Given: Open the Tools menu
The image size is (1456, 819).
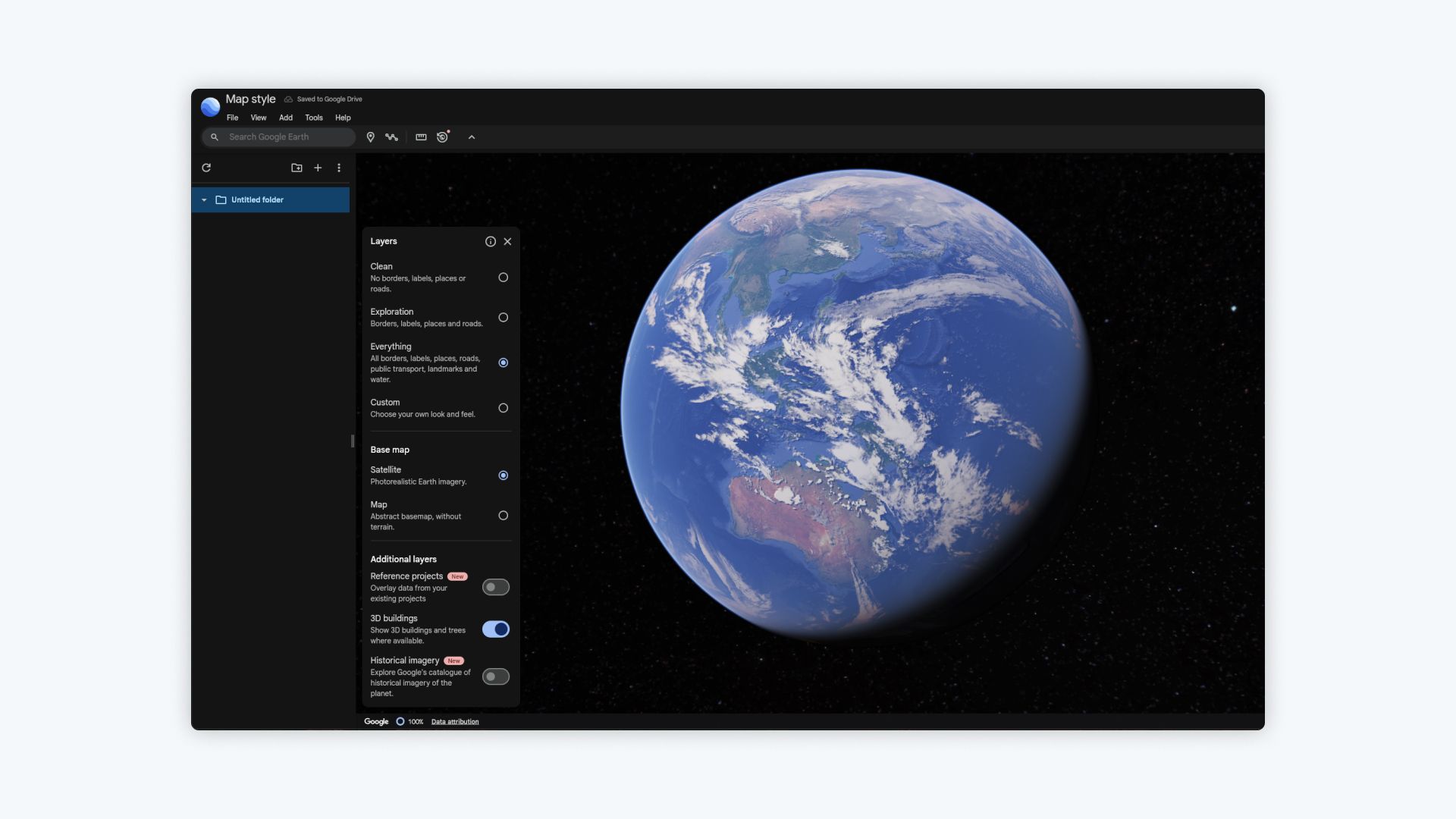Looking at the screenshot, I should 314,118.
